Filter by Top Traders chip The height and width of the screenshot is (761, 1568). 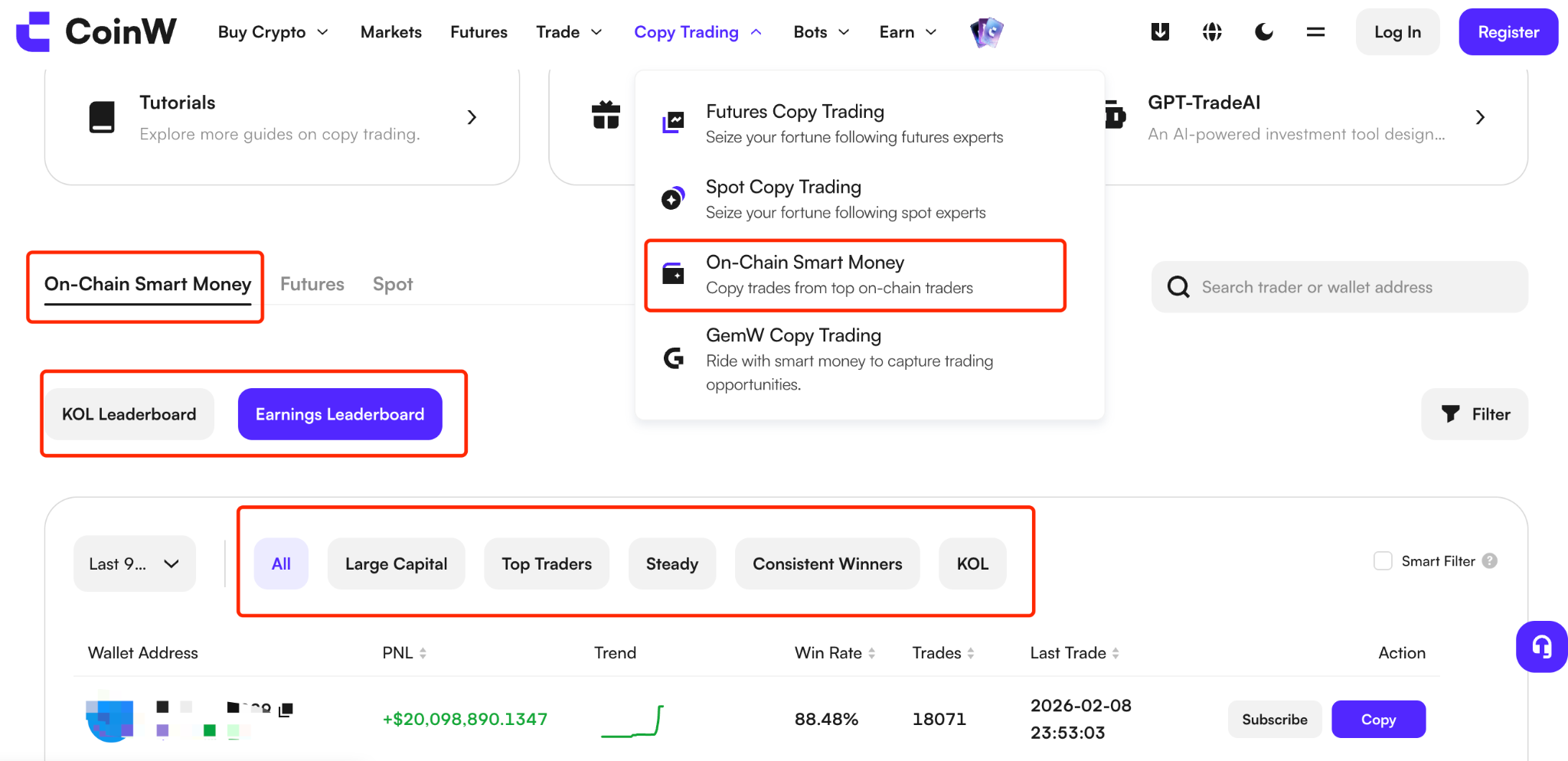tap(547, 564)
